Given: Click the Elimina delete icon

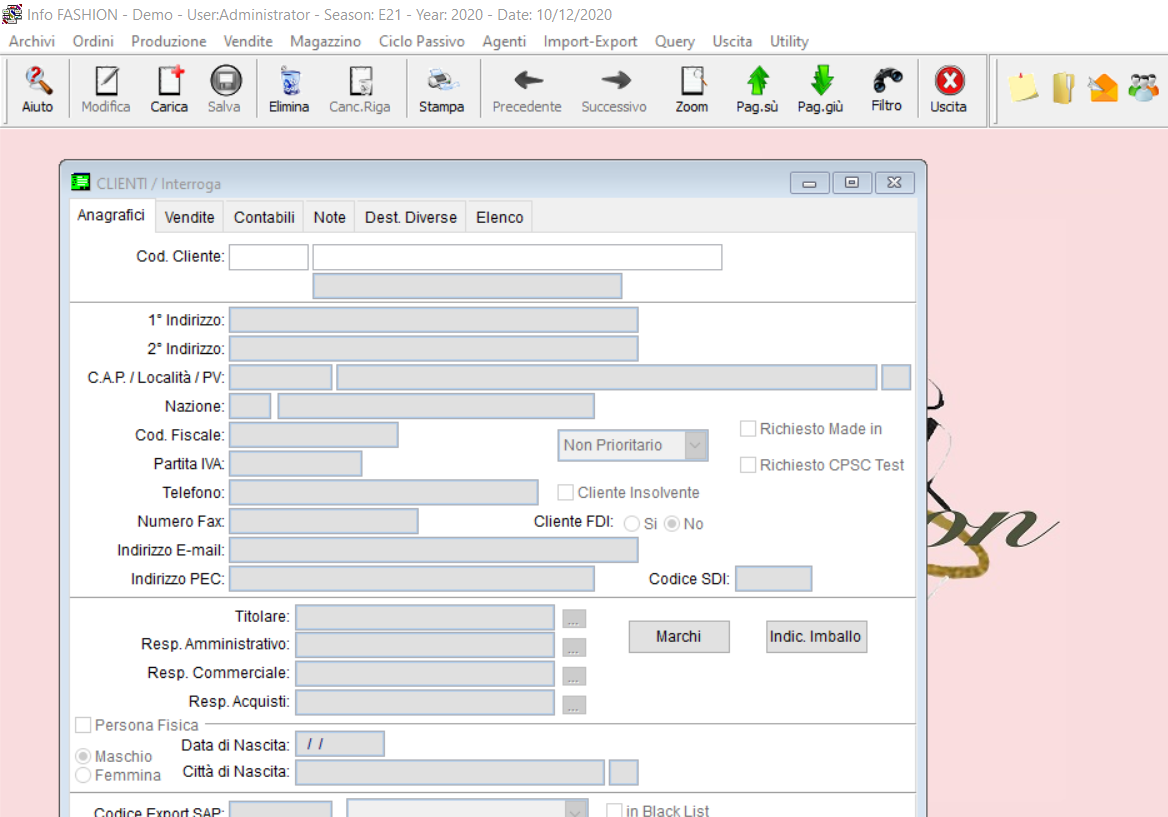Looking at the screenshot, I should [x=289, y=88].
